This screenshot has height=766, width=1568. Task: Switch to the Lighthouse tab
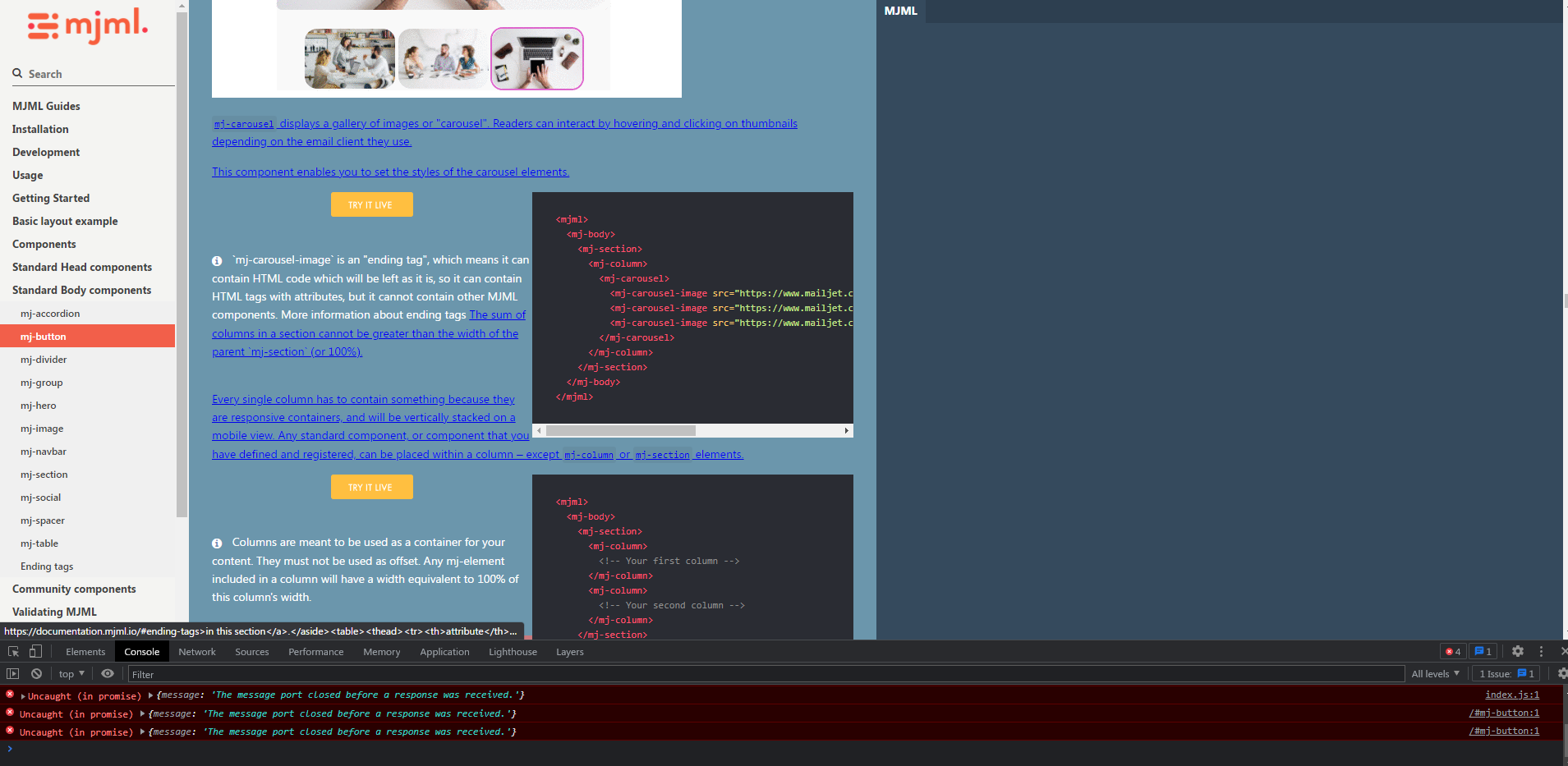click(x=512, y=651)
